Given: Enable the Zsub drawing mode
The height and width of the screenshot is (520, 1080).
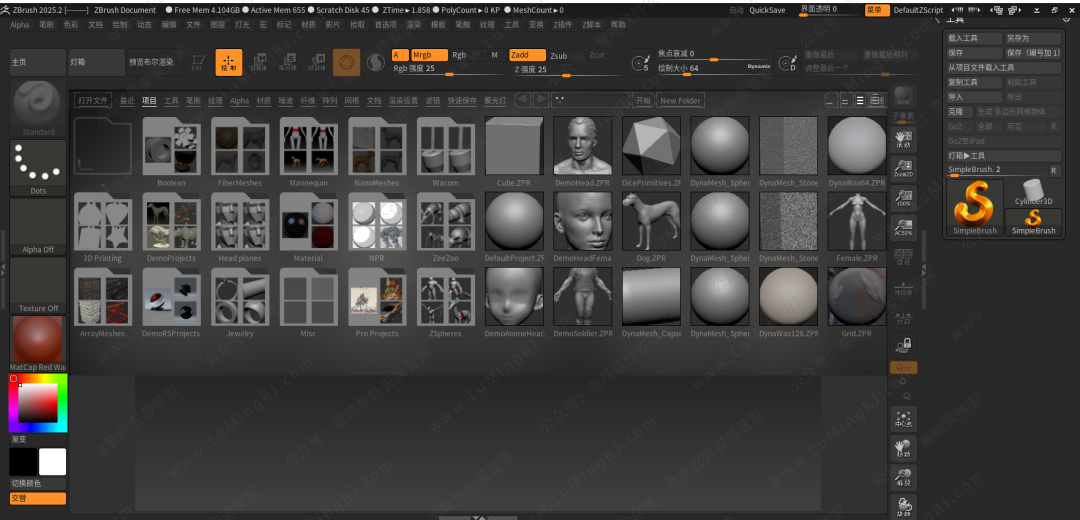Looking at the screenshot, I should (558, 56).
